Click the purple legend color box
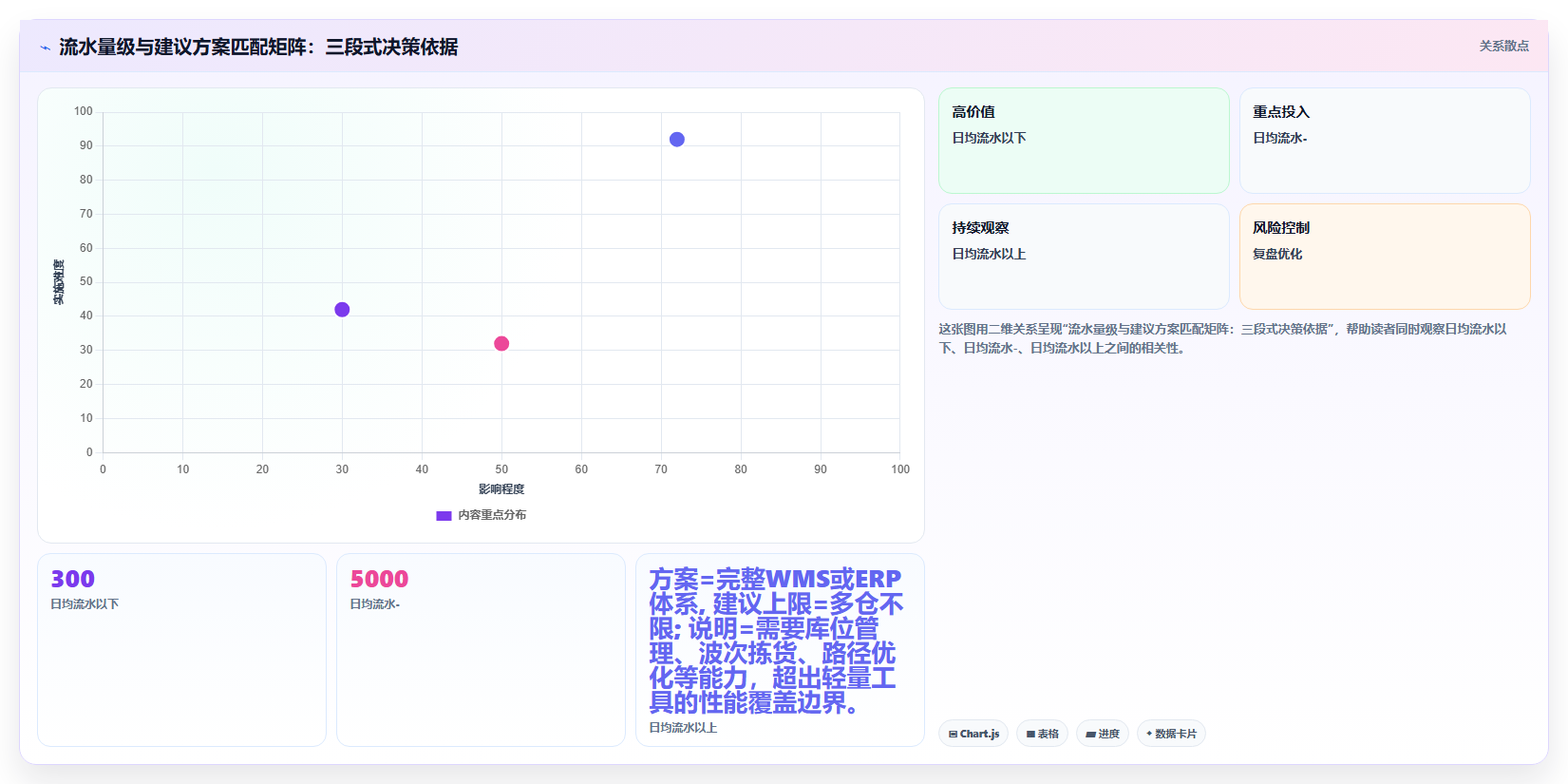The width and height of the screenshot is (1568, 784). [444, 515]
